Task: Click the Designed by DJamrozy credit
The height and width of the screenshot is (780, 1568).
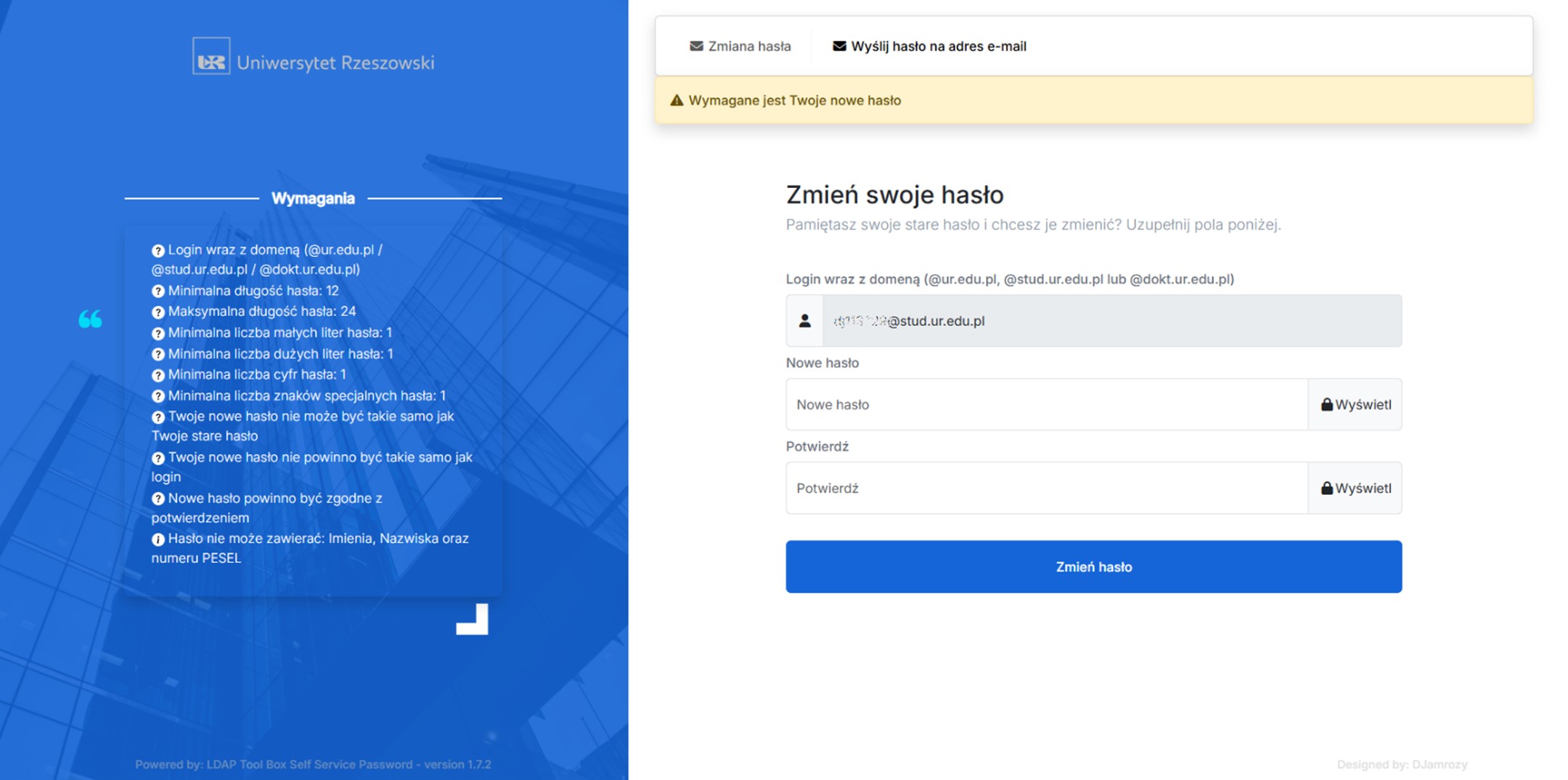Action: (1402, 764)
